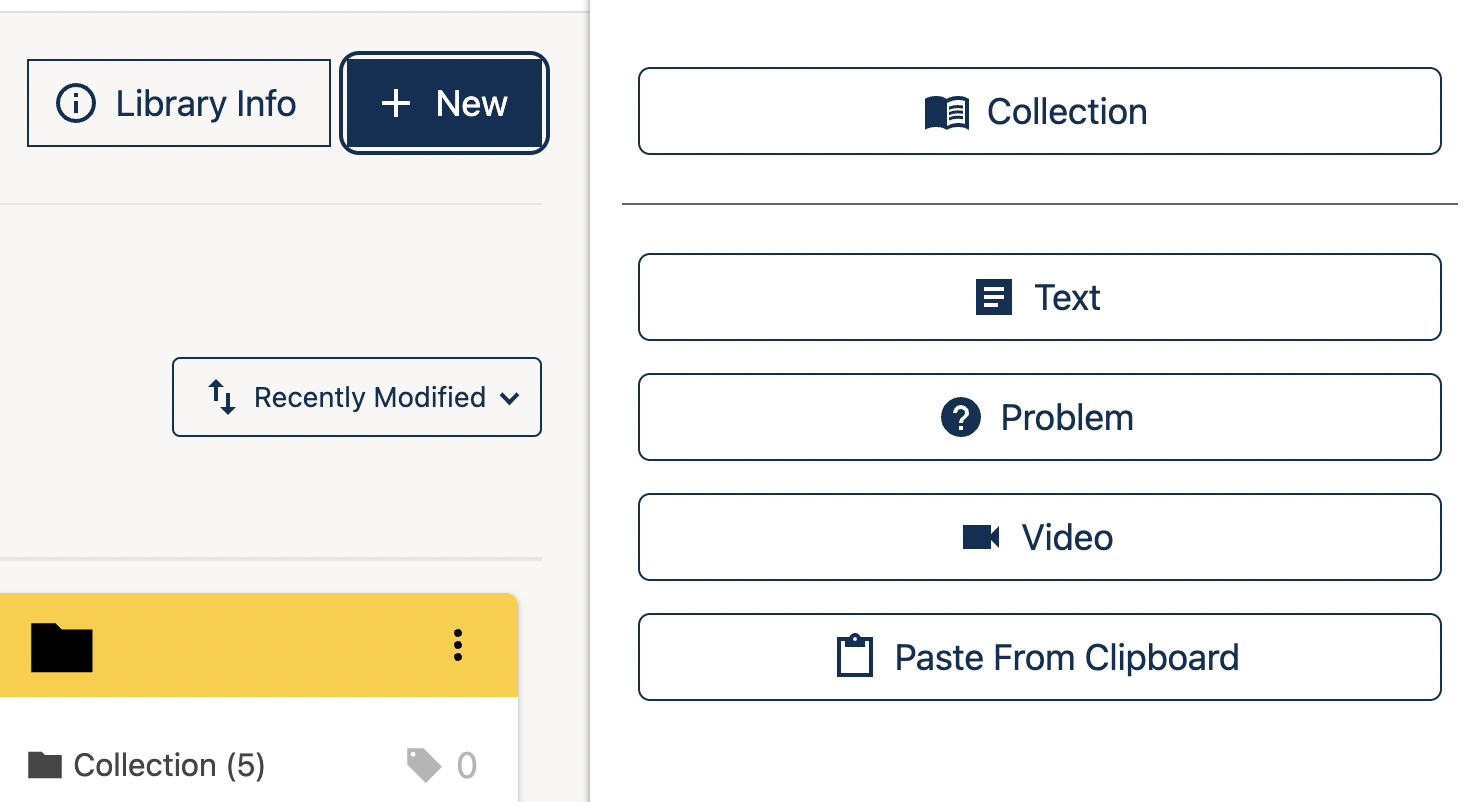This screenshot has height=802, width=1469.
Task: Choose Problem from the new content options
Action: pos(1039,417)
